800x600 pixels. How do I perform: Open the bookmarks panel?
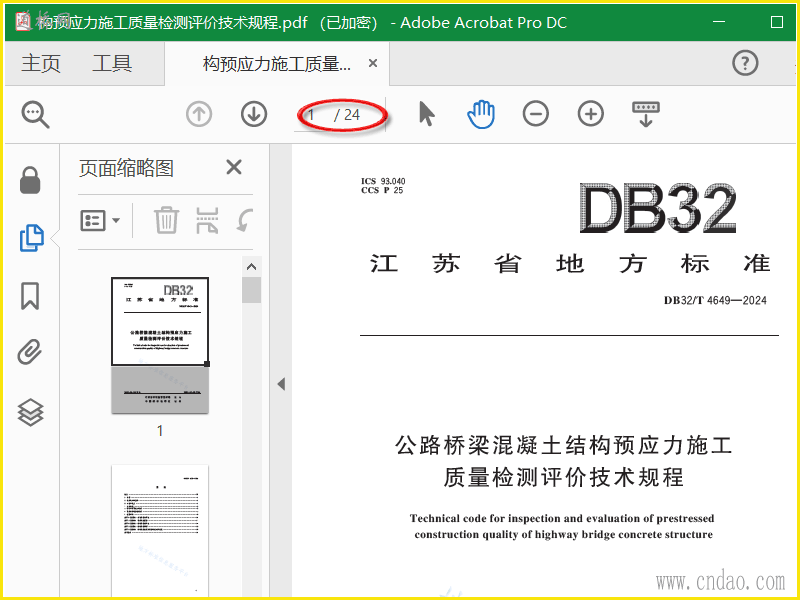coord(30,296)
